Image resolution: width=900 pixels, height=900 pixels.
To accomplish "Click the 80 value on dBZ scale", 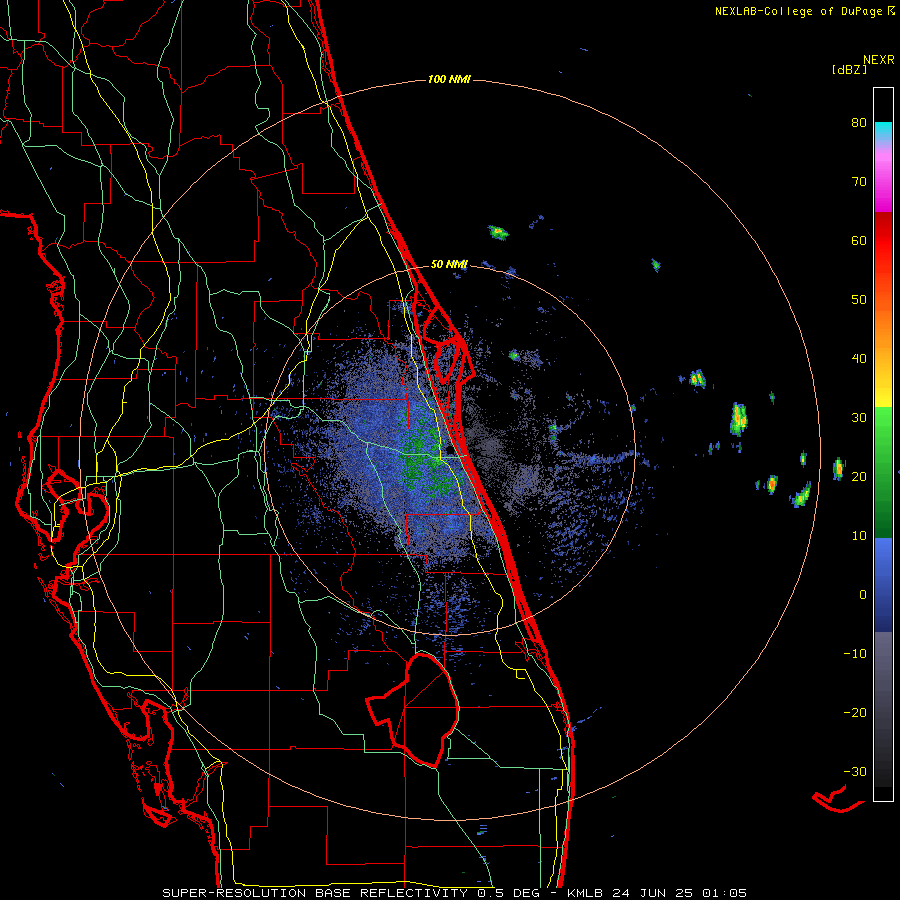I will point(859,123).
